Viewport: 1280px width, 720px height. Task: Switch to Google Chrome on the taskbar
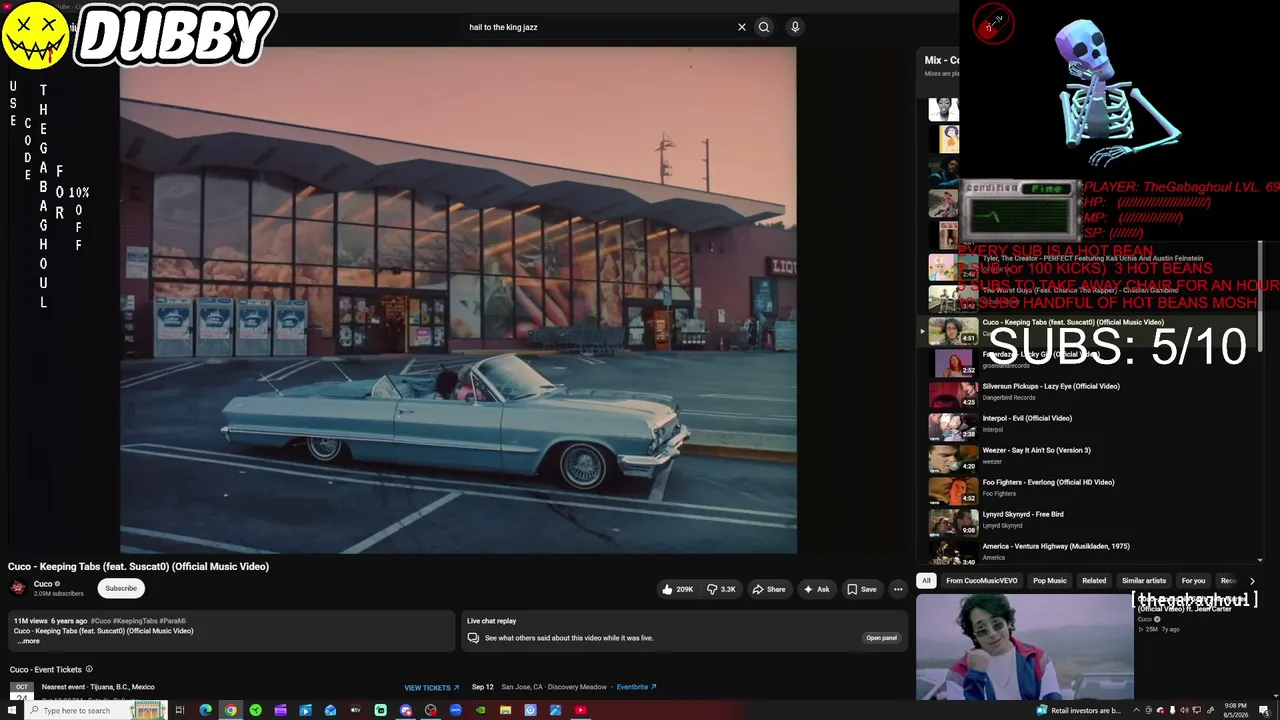pos(230,710)
